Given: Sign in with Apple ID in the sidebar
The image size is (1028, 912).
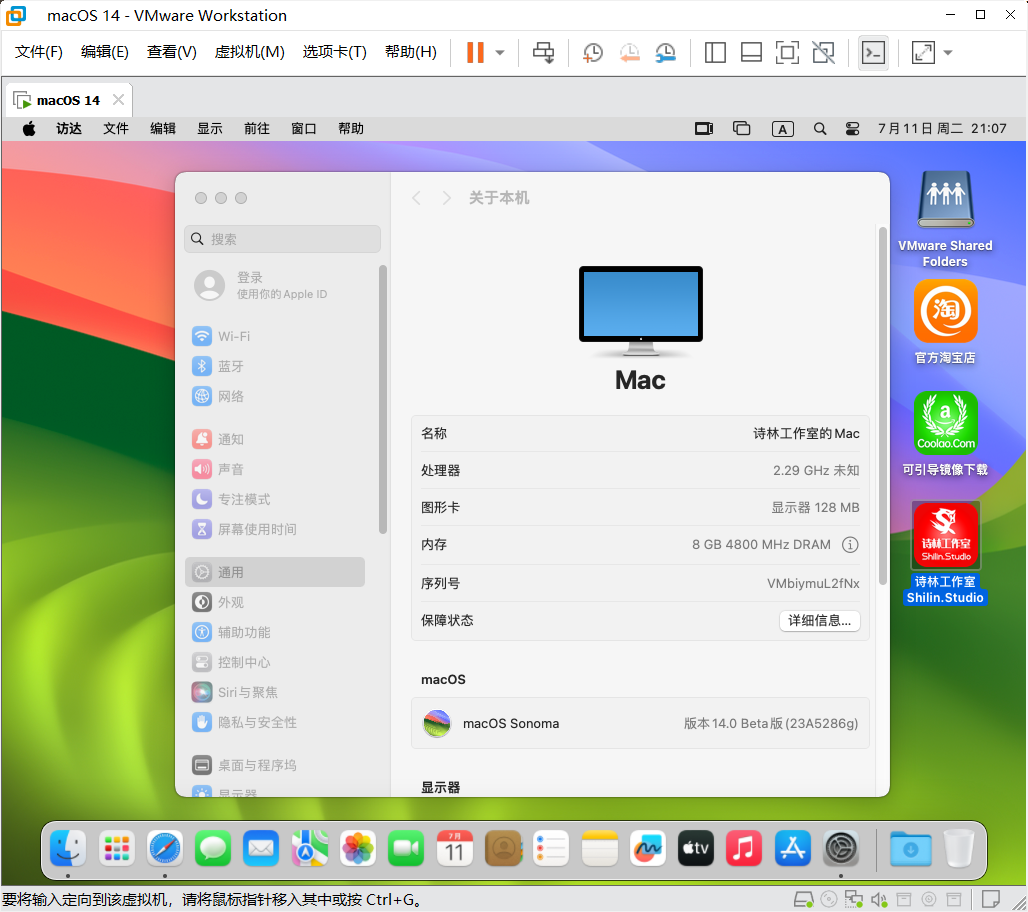Looking at the screenshot, I should (x=261, y=286).
